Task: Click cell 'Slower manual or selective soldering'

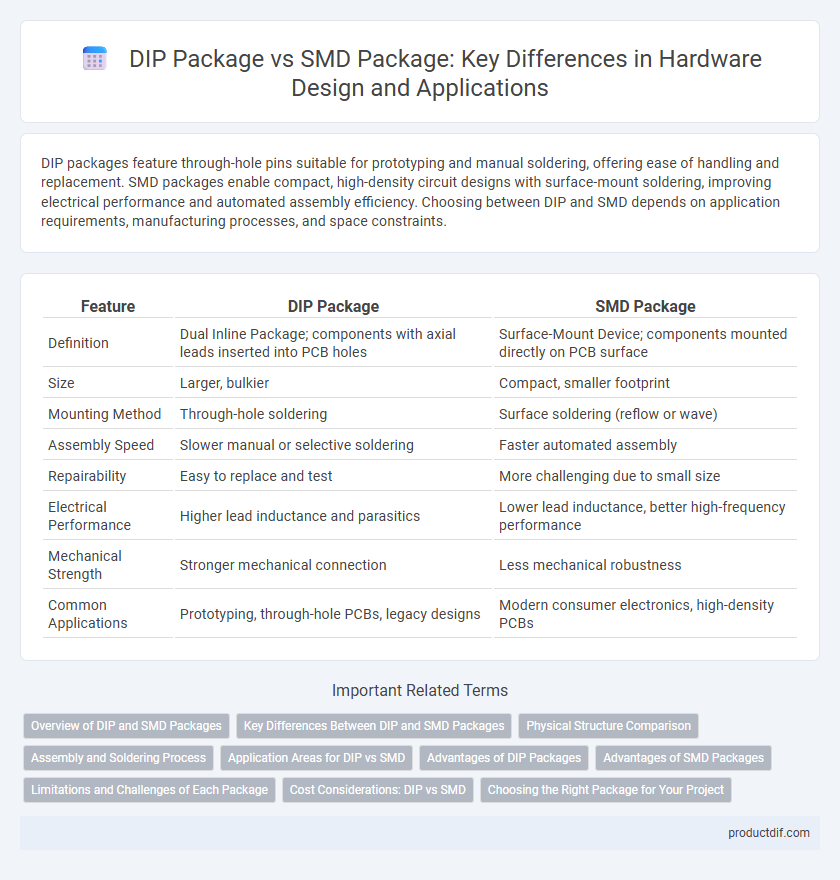Action: tap(297, 445)
